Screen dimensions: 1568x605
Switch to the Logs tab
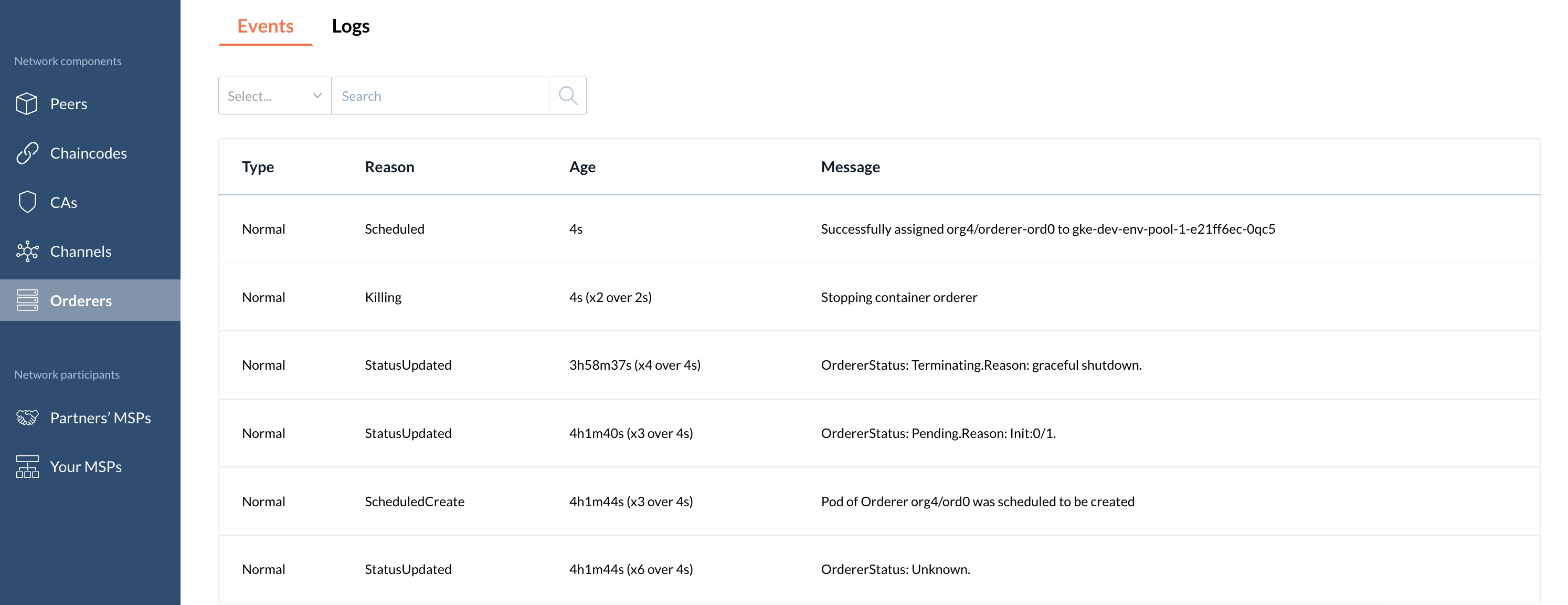click(x=351, y=26)
